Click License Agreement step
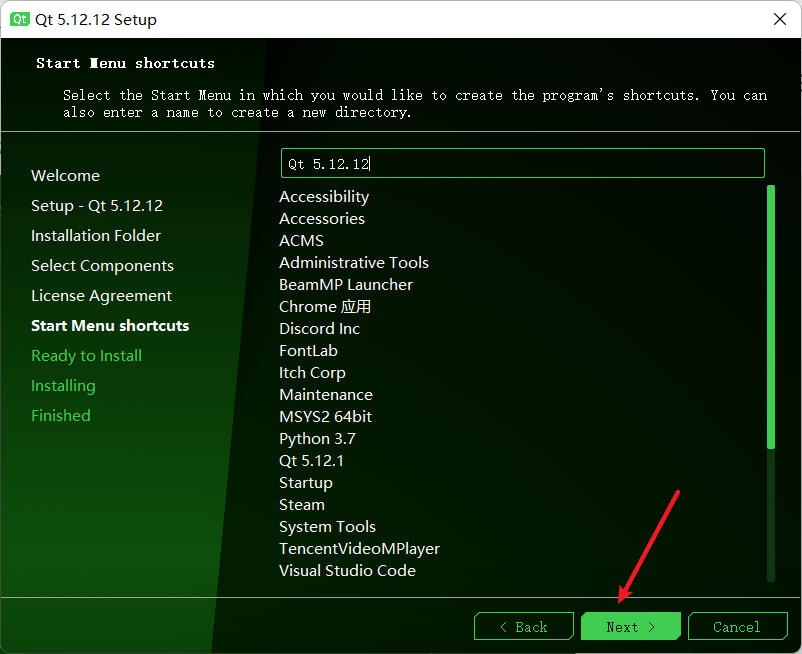 click(x=101, y=296)
